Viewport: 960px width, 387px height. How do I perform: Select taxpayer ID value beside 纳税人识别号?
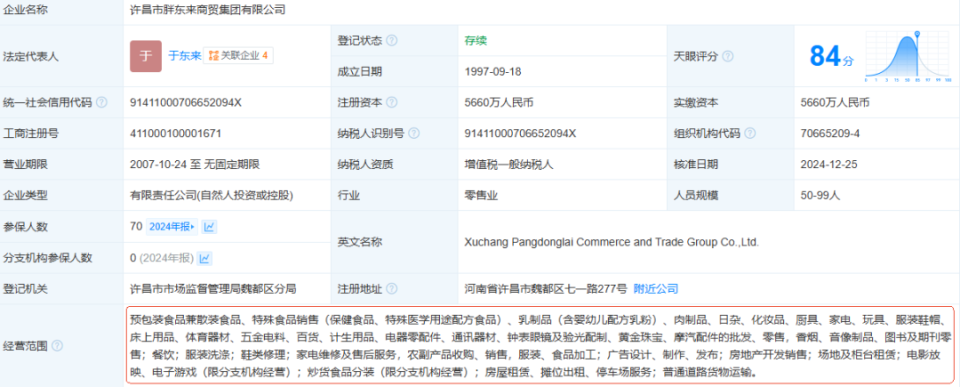coord(521,133)
